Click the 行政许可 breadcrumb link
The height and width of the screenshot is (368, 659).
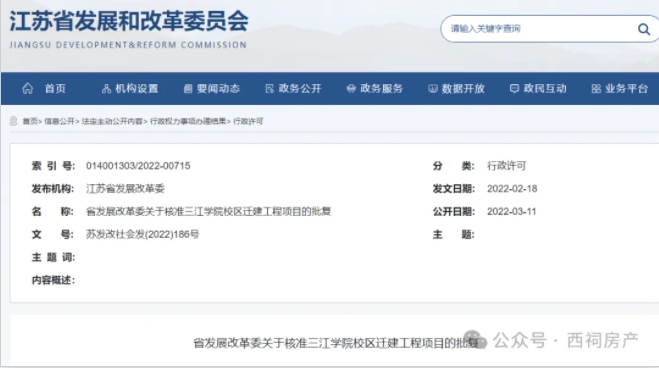tap(248, 121)
